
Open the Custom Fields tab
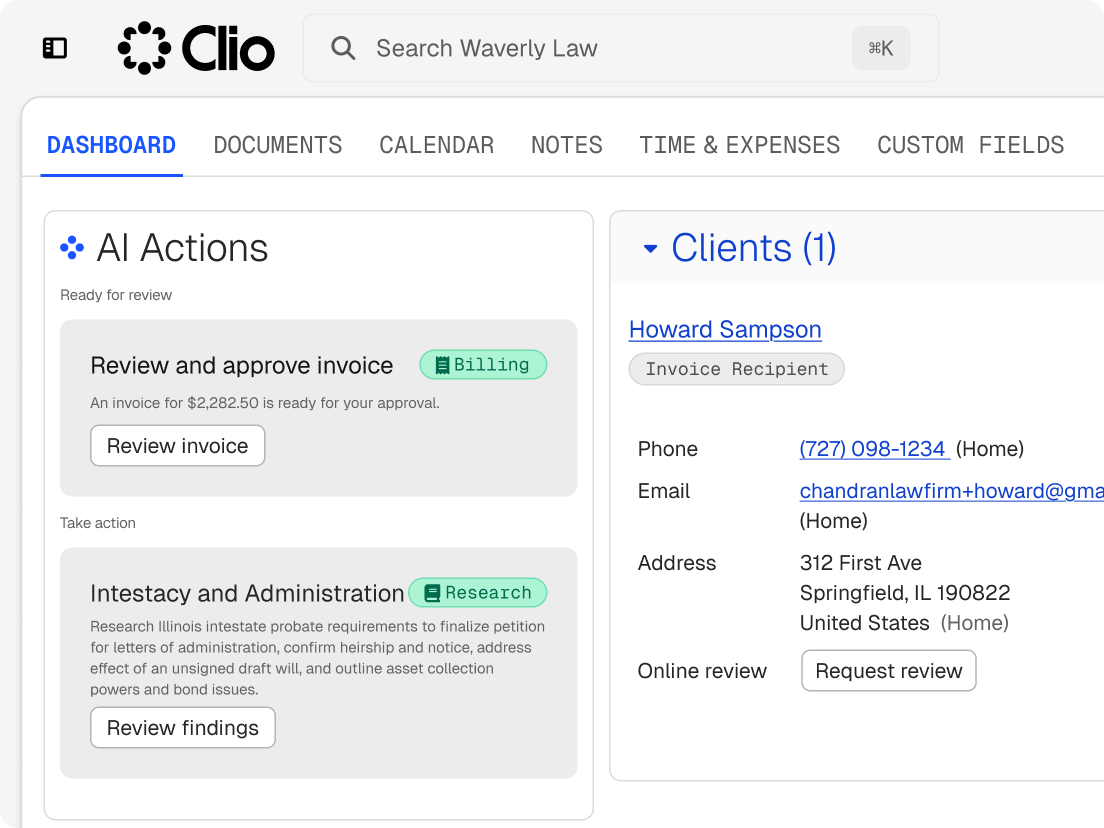point(970,145)
